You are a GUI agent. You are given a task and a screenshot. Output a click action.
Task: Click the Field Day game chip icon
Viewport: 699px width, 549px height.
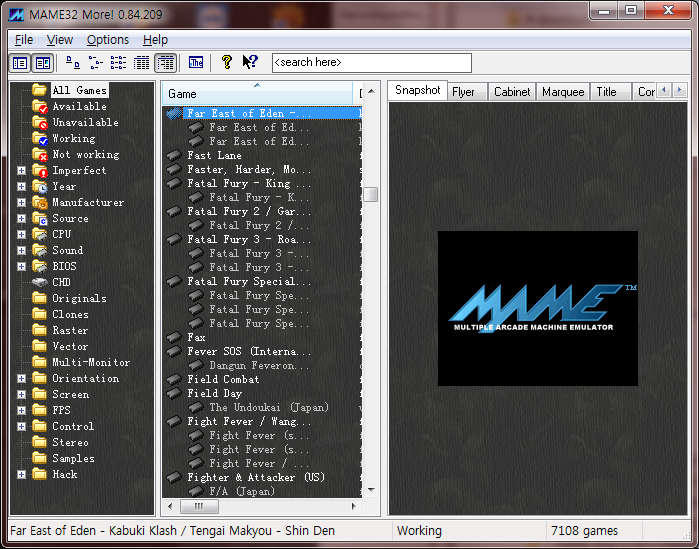click(x=174, y=393)
